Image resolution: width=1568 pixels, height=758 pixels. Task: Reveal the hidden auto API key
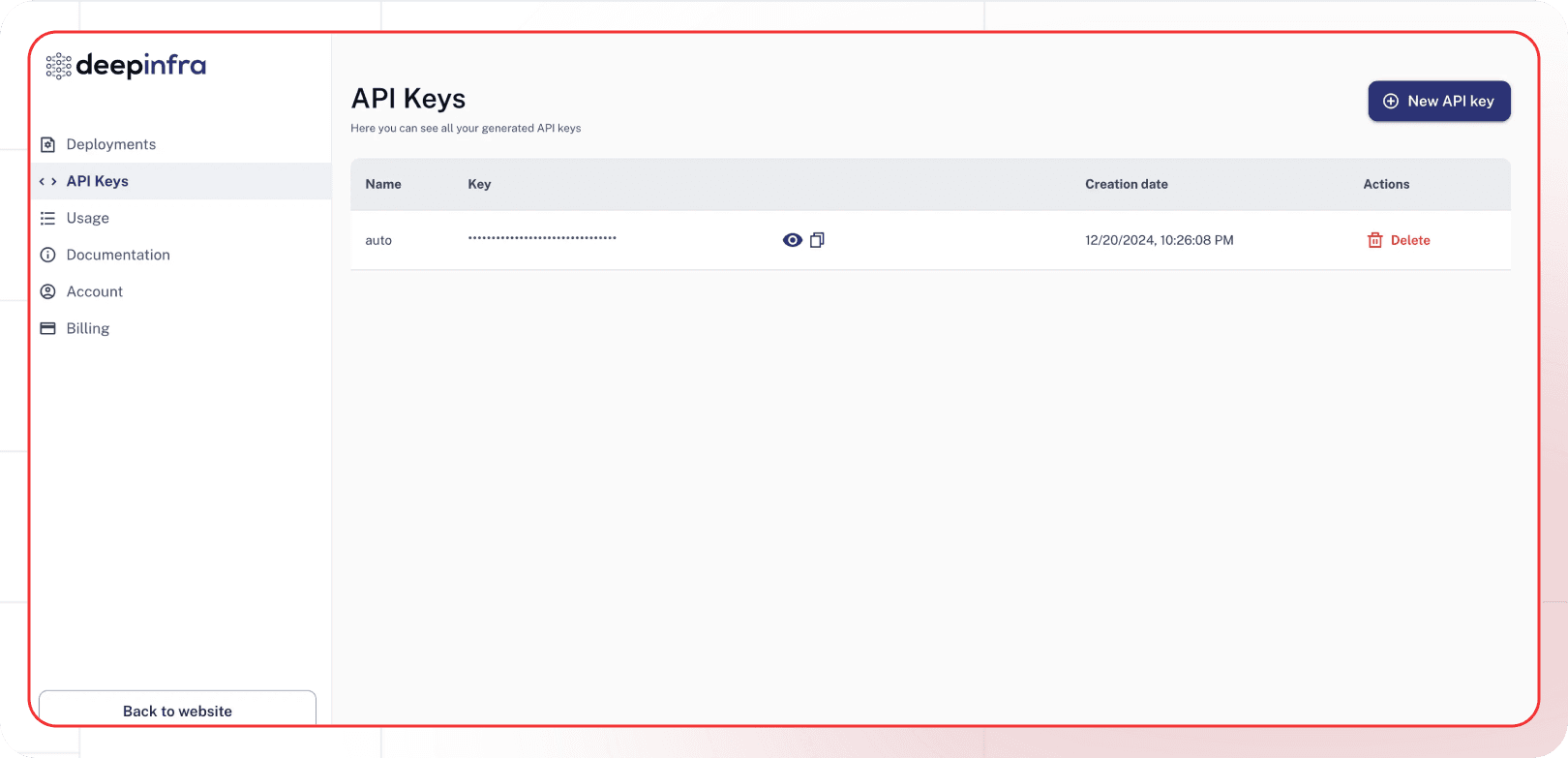[x=792, y=240]
